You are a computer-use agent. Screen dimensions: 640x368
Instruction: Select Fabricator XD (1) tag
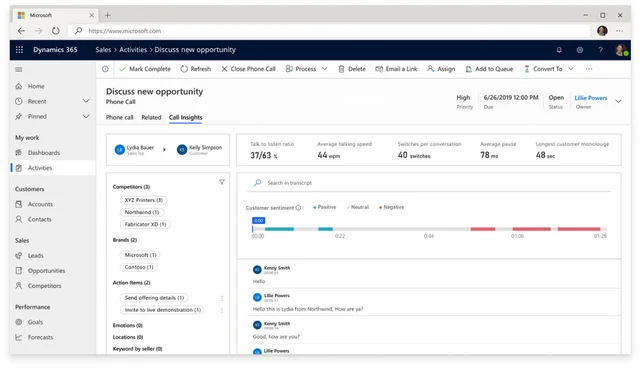coord(145,224)
